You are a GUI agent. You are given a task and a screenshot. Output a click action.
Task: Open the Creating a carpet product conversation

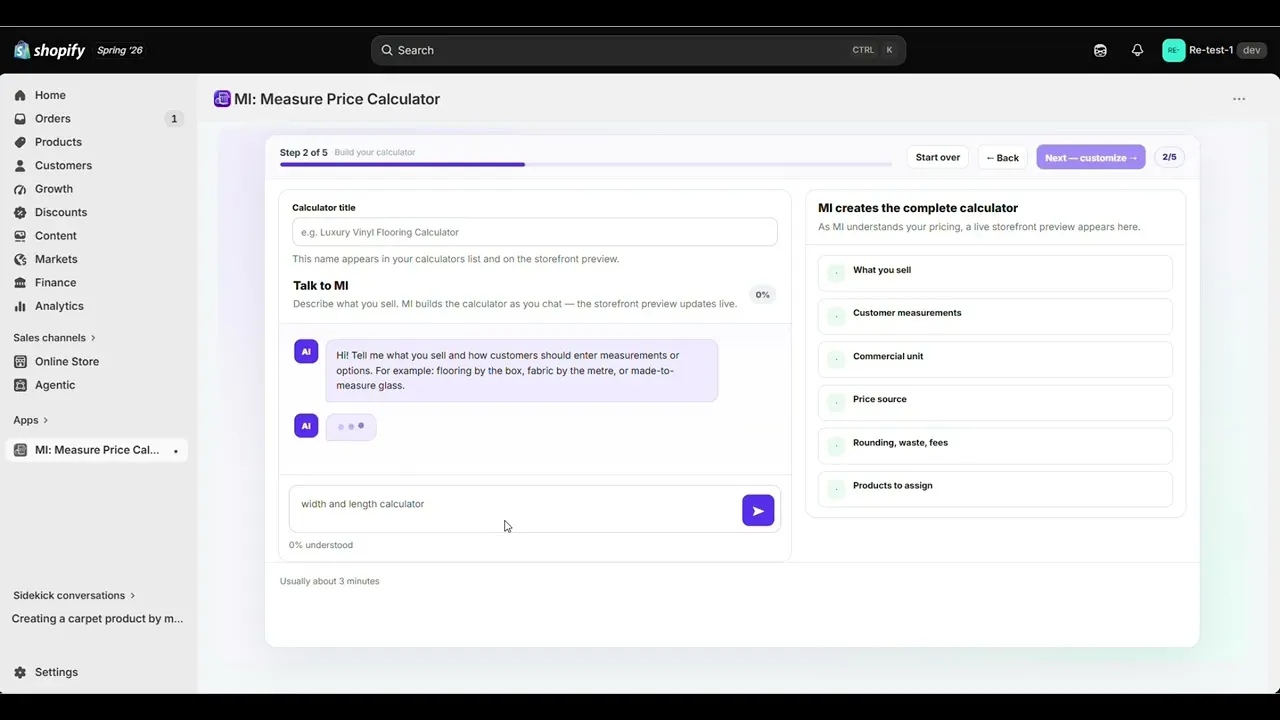pyautogui.click(x=98, y=619)
